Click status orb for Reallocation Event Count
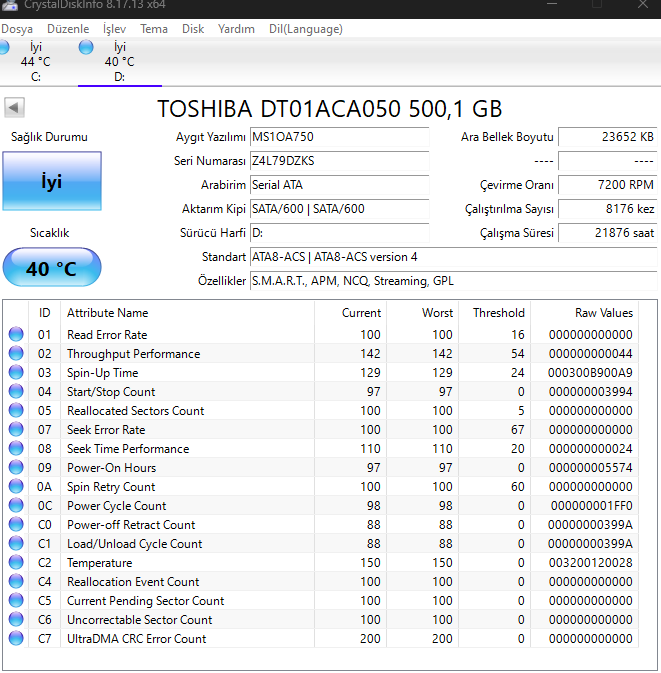Image resolution: width=661 pixels, height=673 pixels. pyautogui.click(x=16, y=581)
